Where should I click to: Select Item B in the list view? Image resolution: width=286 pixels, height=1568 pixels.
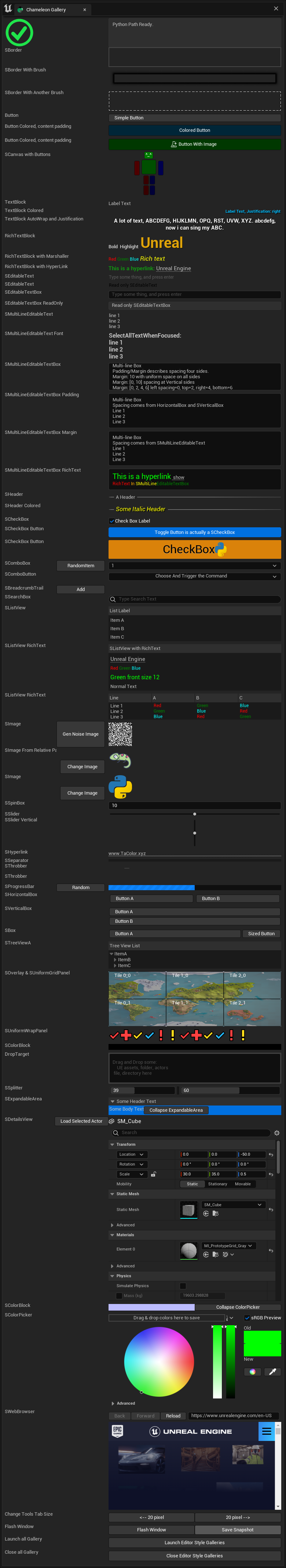(x=195, y=628)
